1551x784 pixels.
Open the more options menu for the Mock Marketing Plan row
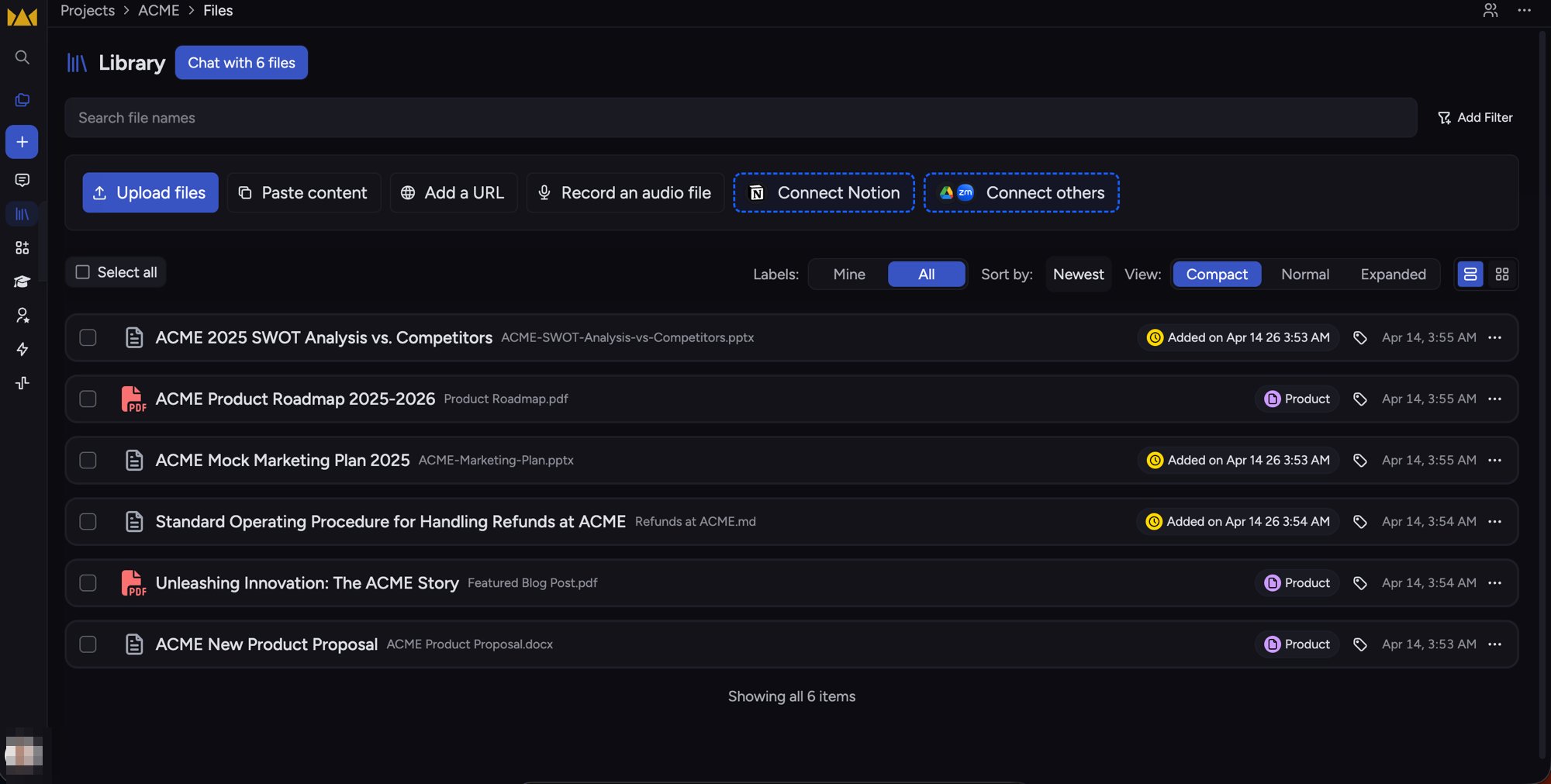click(1495, 461)
